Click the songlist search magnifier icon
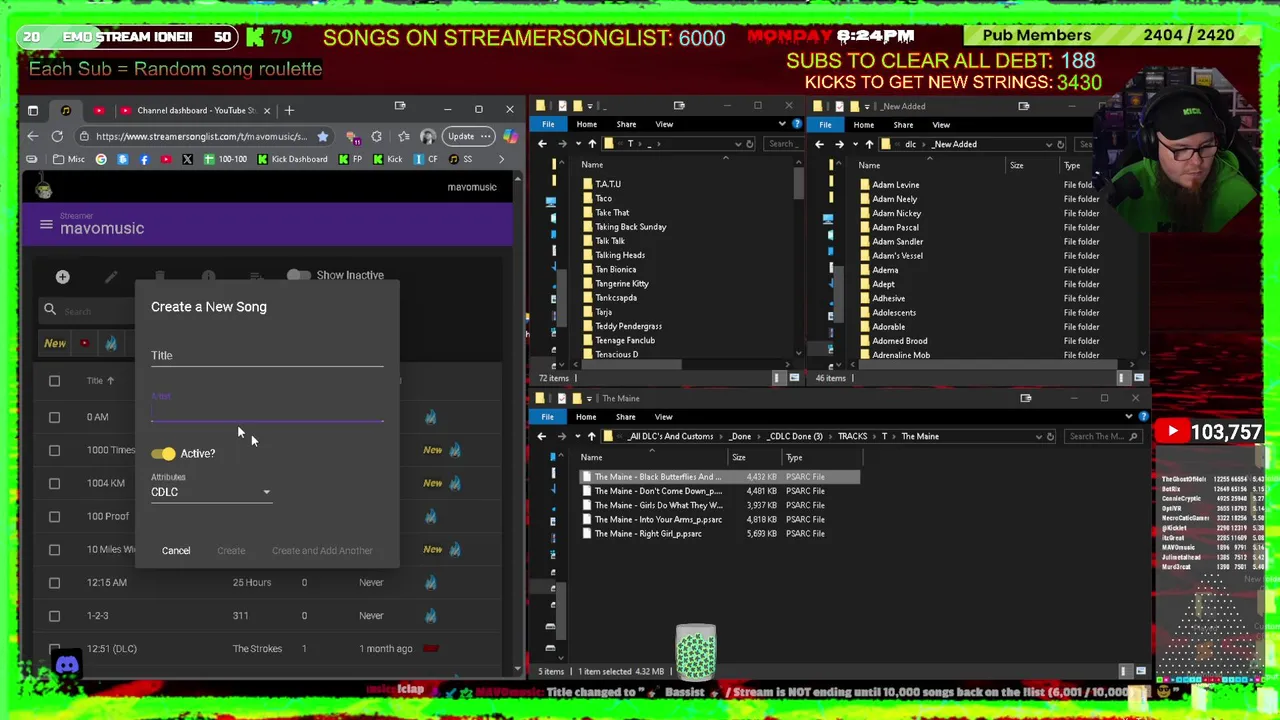This screenshot has height=720, width=1280. [x=49, y=310]
